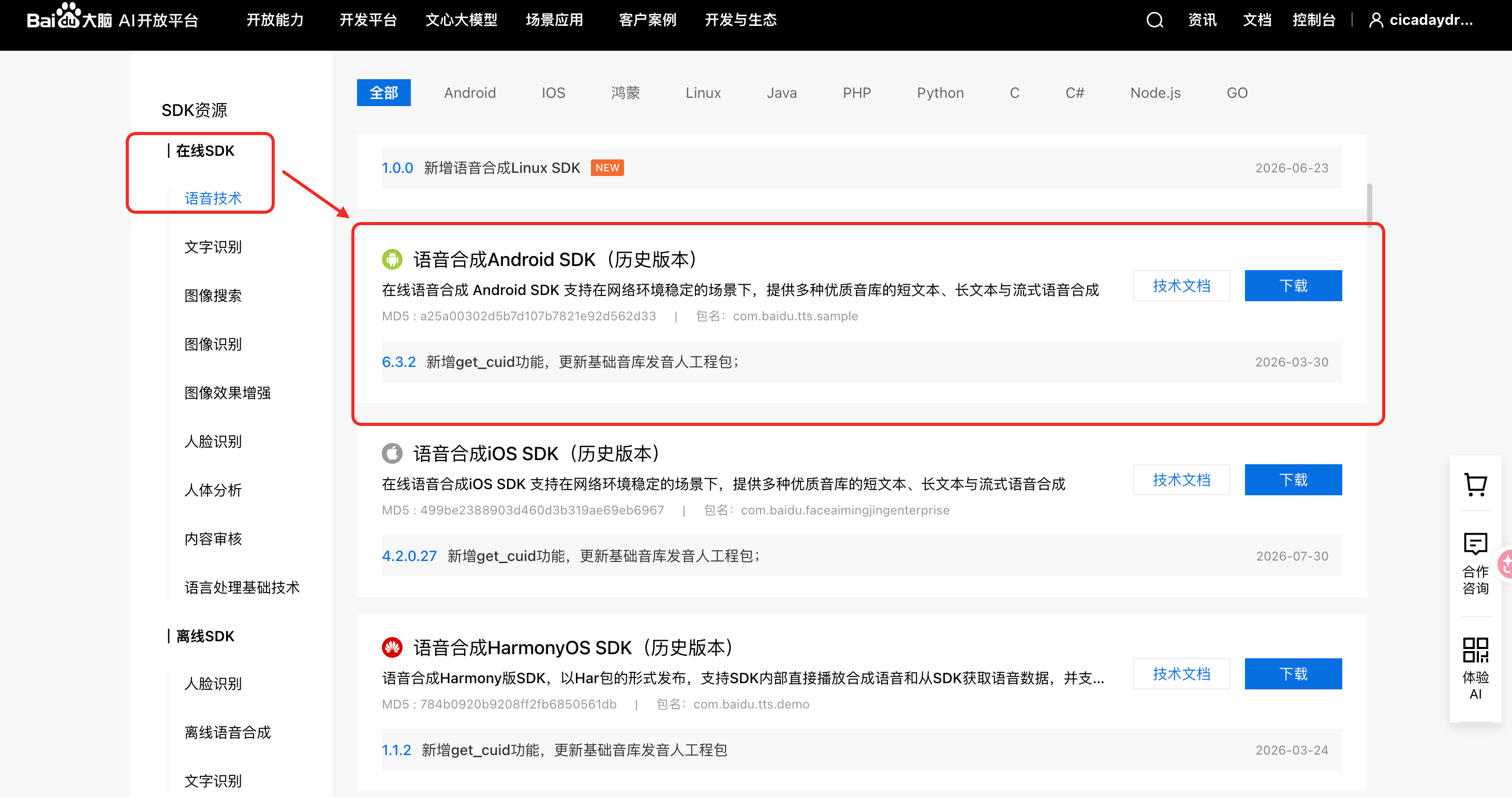This screenshot has height=797, width=1512.
Task: Open the 客户案例 menu
Action: pyautogui.click(x=647, y=20)
